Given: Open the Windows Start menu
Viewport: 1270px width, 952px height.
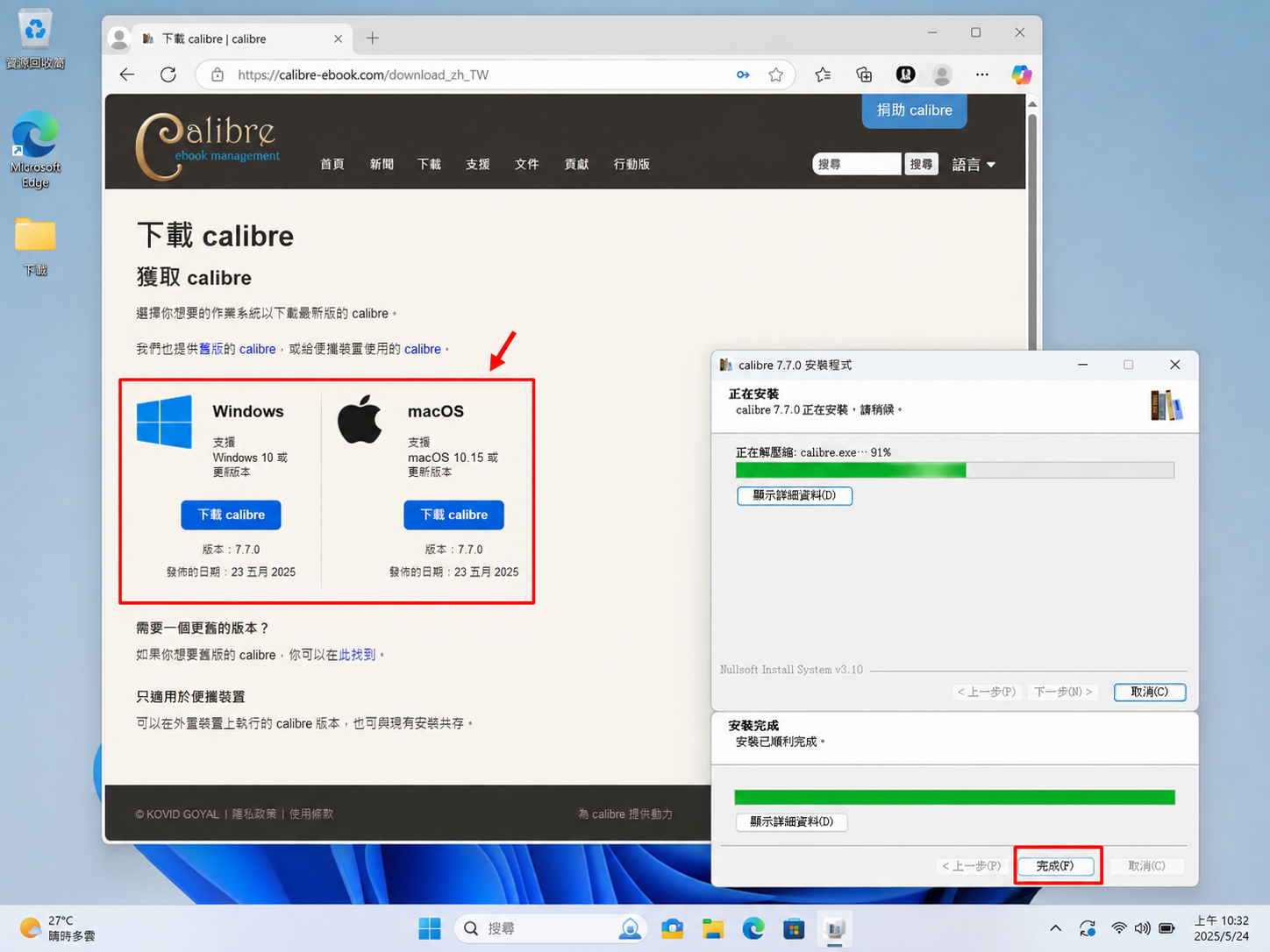Looking at the screenshot, I should (430, 928).
